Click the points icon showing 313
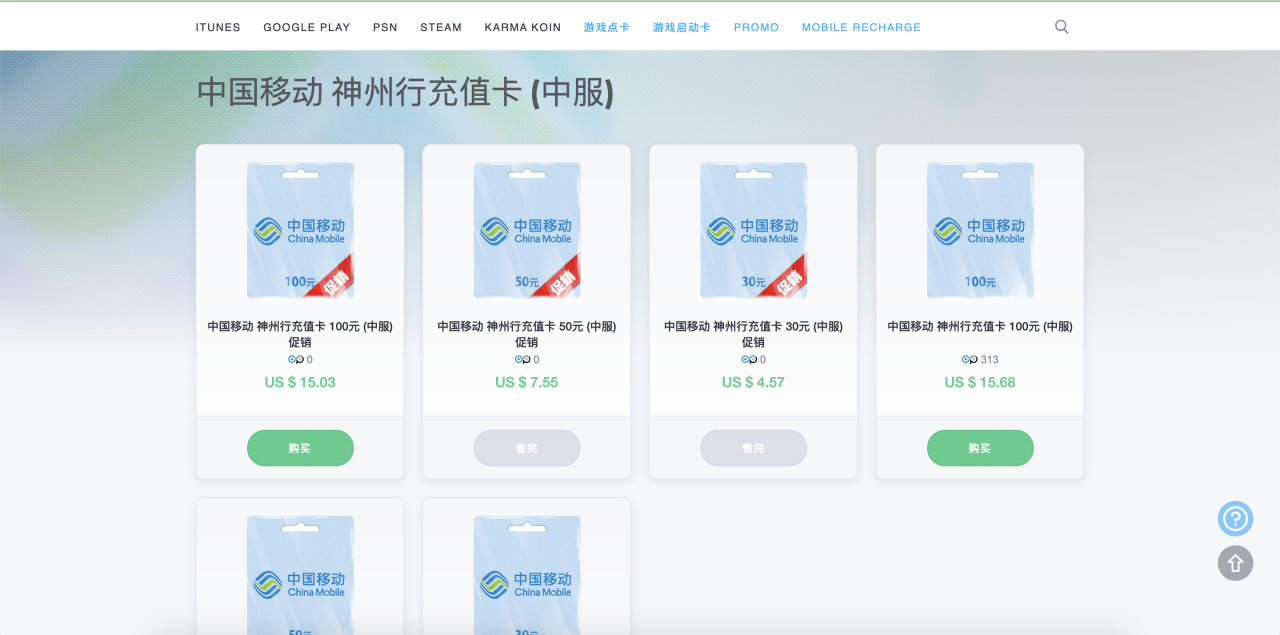The width and height of the screenshot is (1280, 635). tap(969, 359)
